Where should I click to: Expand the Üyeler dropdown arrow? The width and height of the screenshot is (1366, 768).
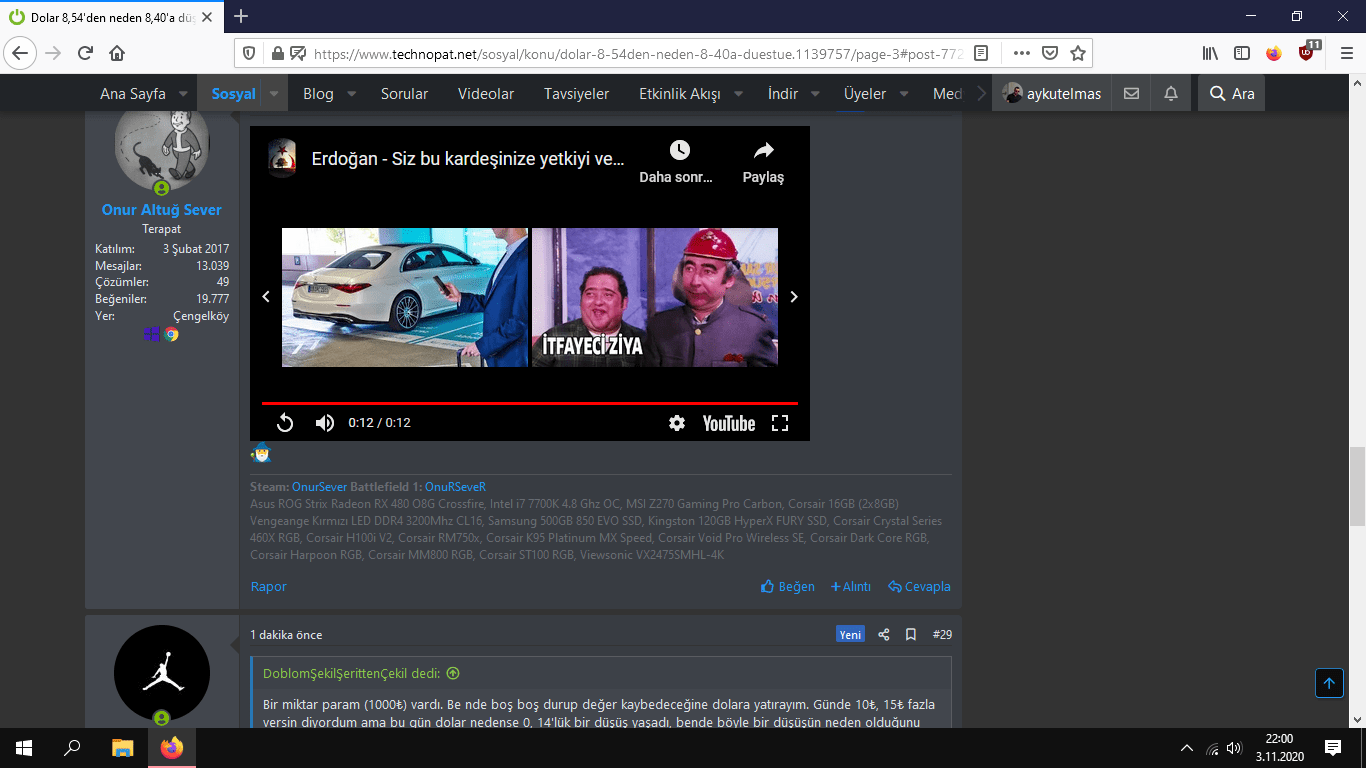[903, 93]
